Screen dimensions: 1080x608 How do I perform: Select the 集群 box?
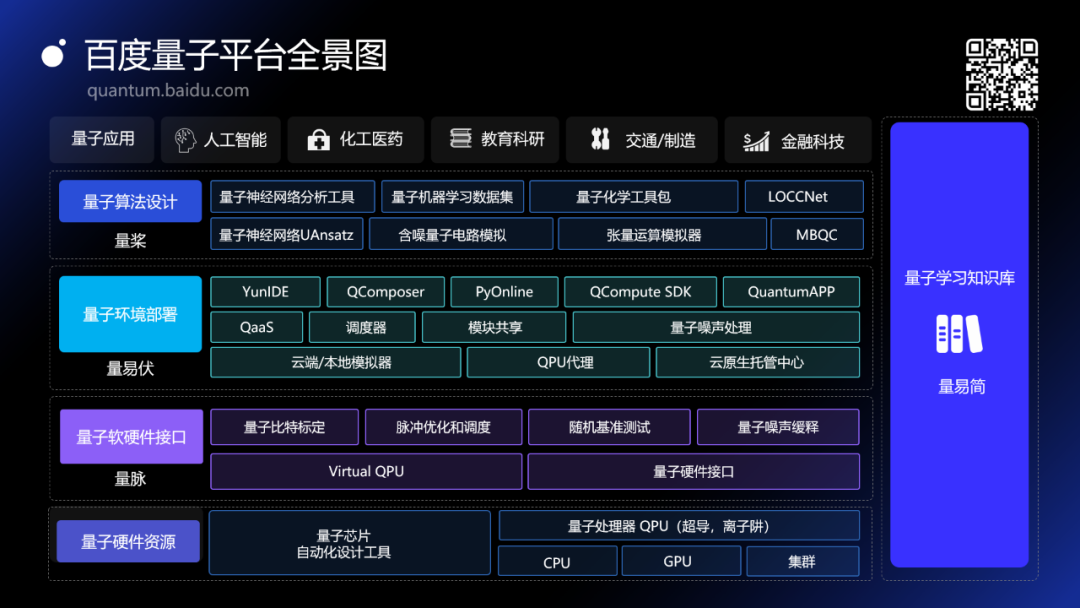click(803, 562)
